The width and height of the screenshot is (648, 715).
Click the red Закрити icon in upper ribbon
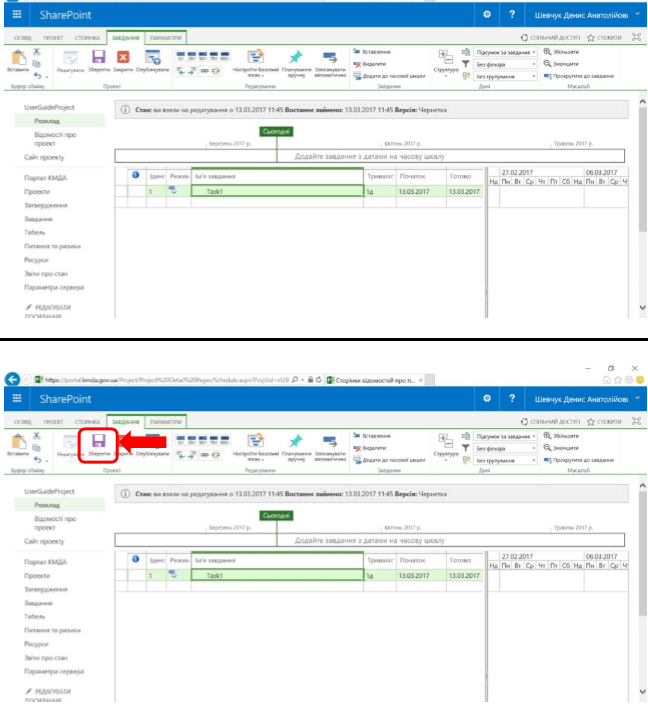pyautogui.click(x=123, y=59)
